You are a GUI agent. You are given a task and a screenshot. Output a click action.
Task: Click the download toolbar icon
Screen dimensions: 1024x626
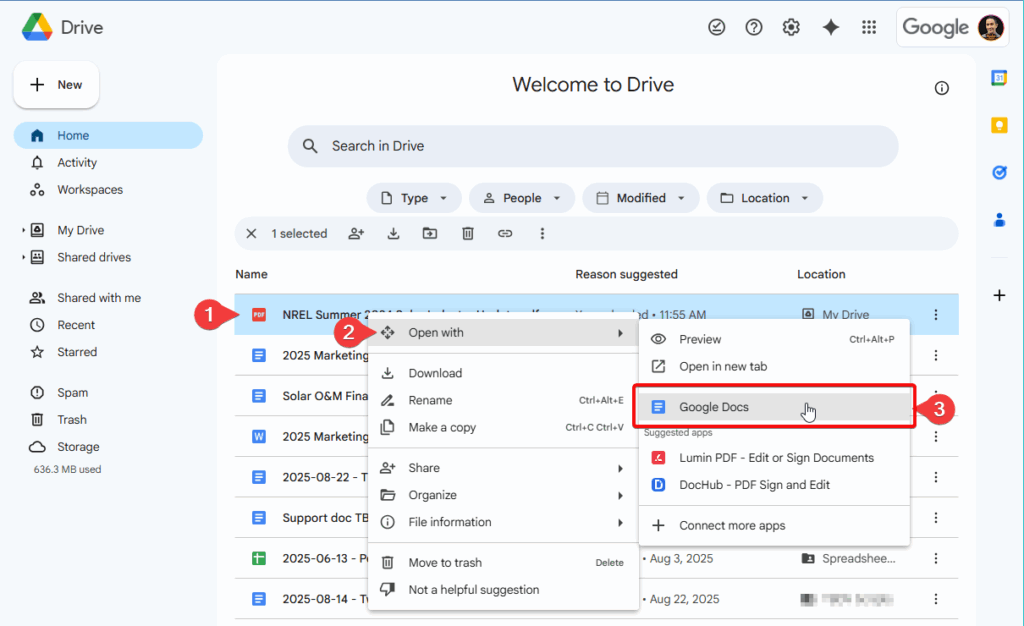coord(393,234)
